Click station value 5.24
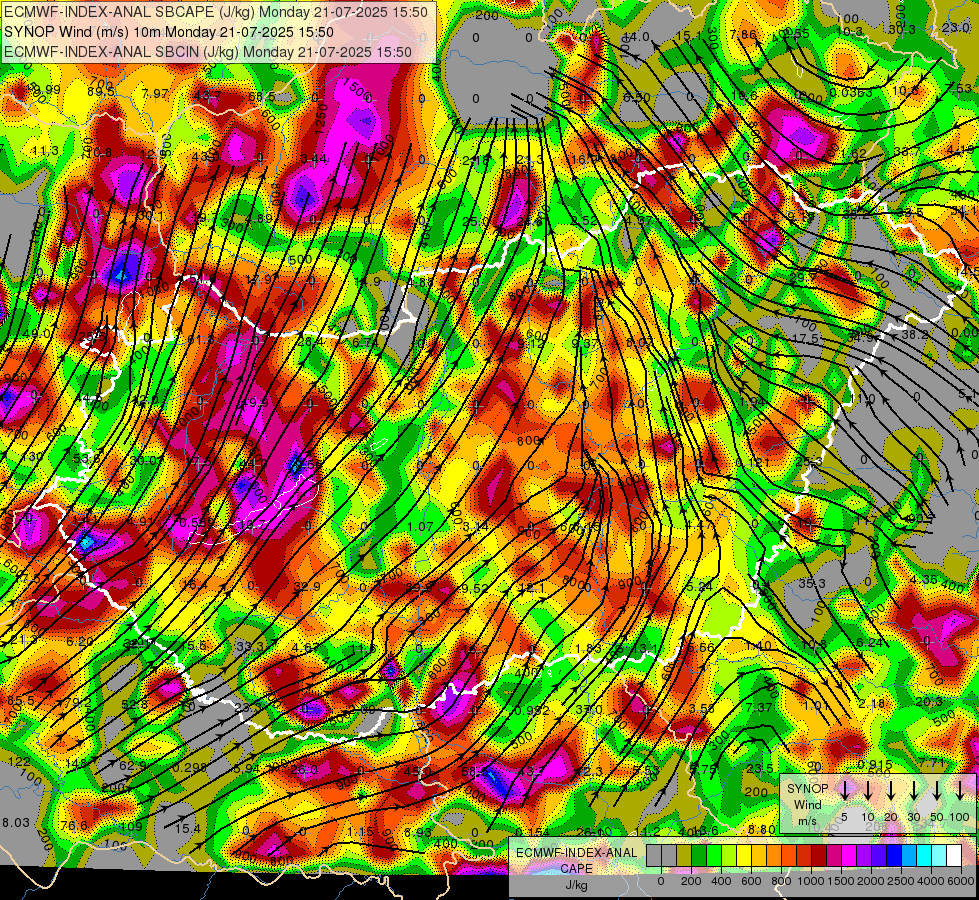The width and height of the screenshot is (979, 900). 699,586
